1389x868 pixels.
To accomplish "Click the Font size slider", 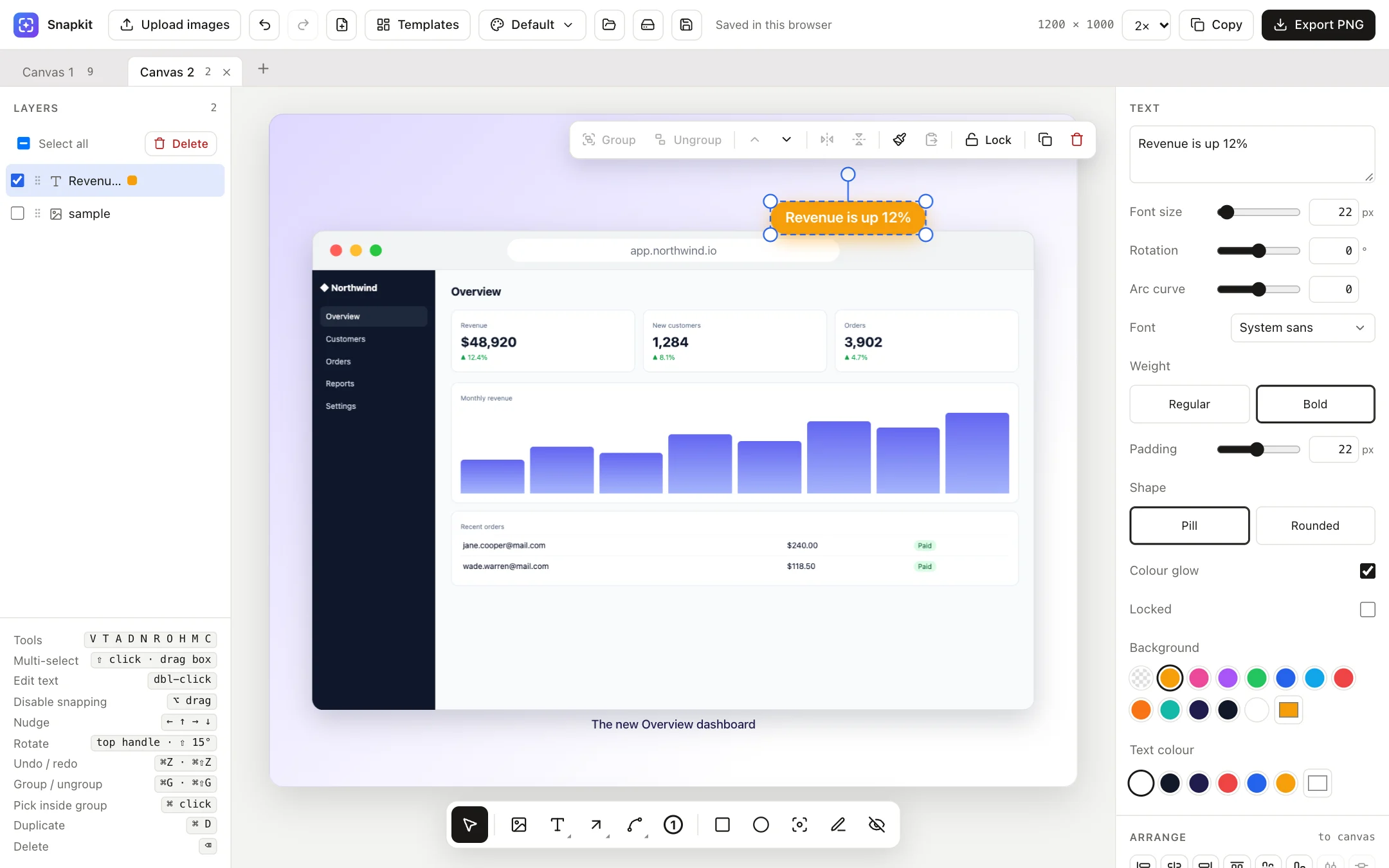I will [x=1258, y=212].
